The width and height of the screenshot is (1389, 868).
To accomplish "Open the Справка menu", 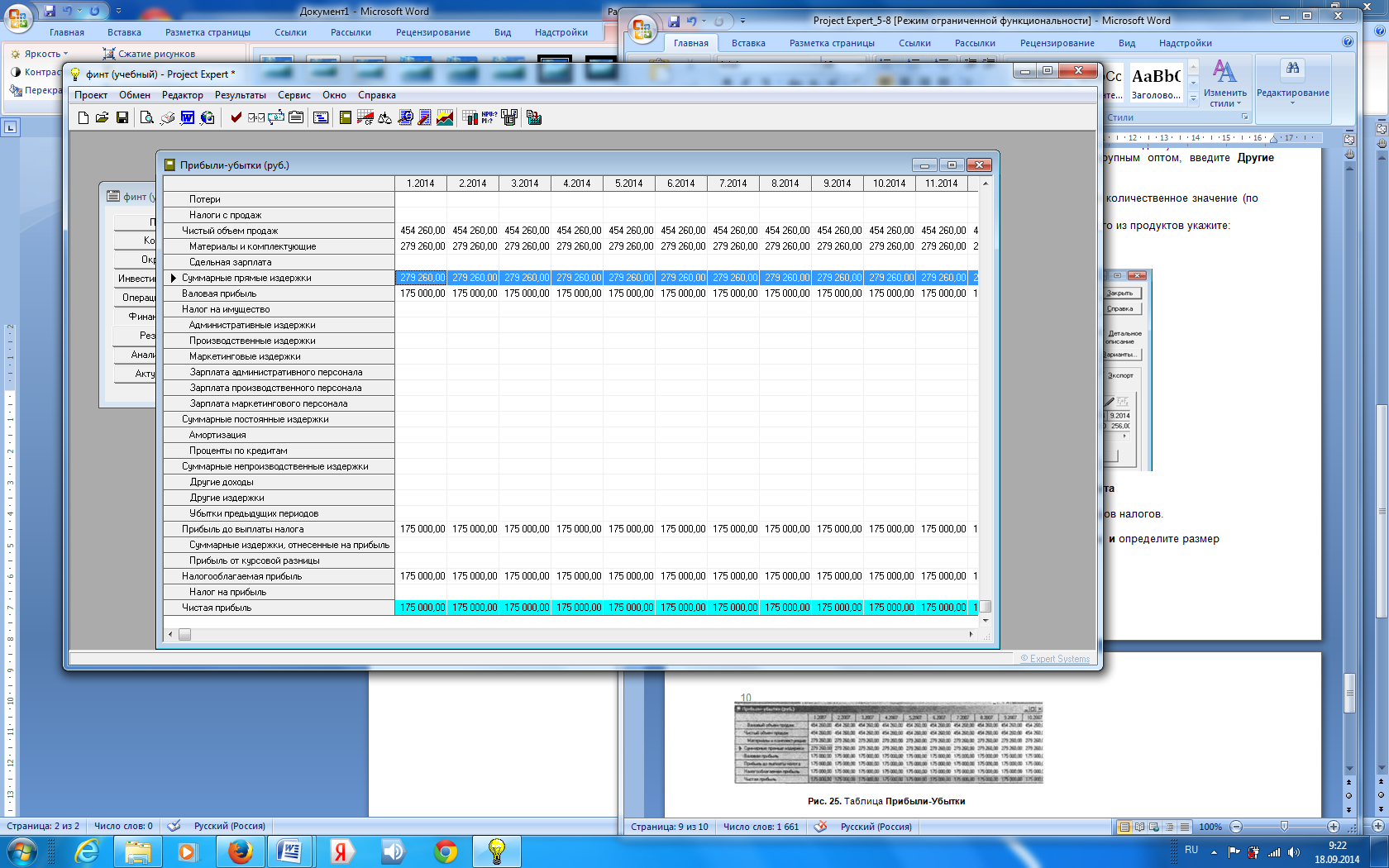I will point(377,95).
